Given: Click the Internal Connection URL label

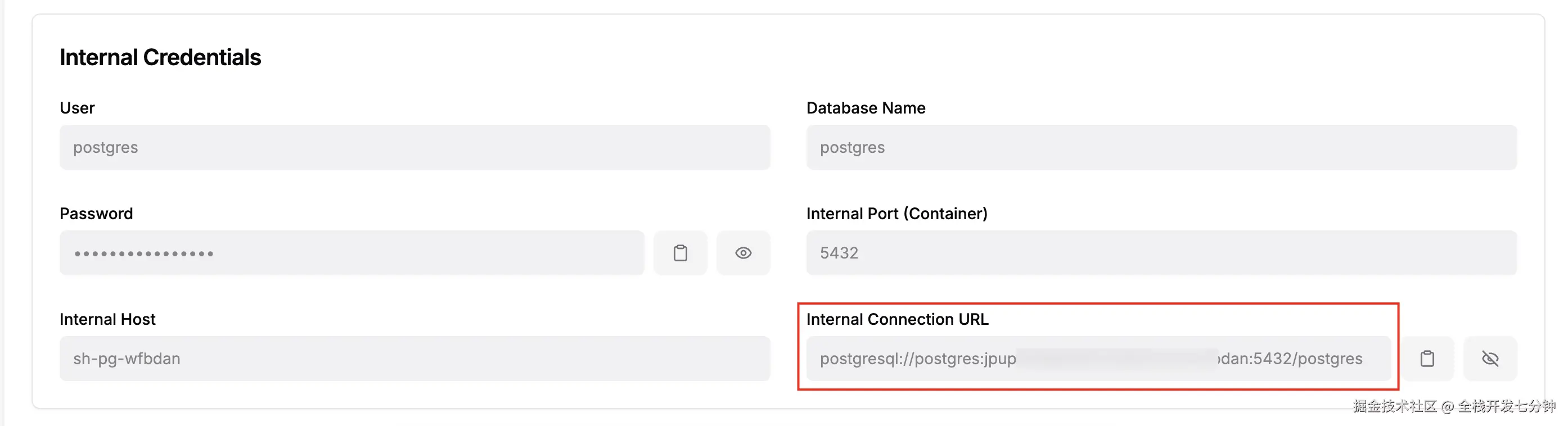Looking at the screenshot, I should (896, 319).
